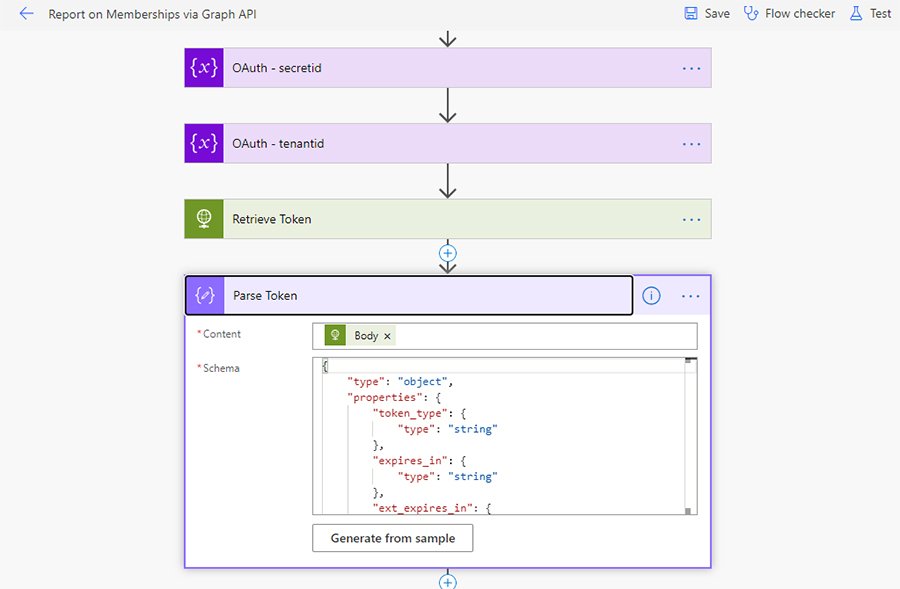Open the Parse Token ellipsis menu
Image resolution: width=900 pixels, height=589 pixels.
[x=691, y=296]
